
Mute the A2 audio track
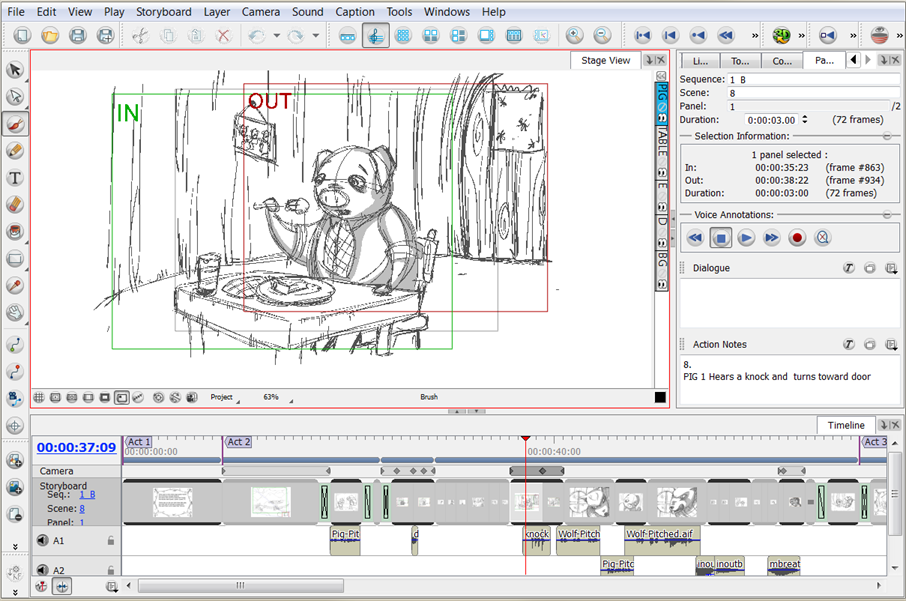pos(41,569)
